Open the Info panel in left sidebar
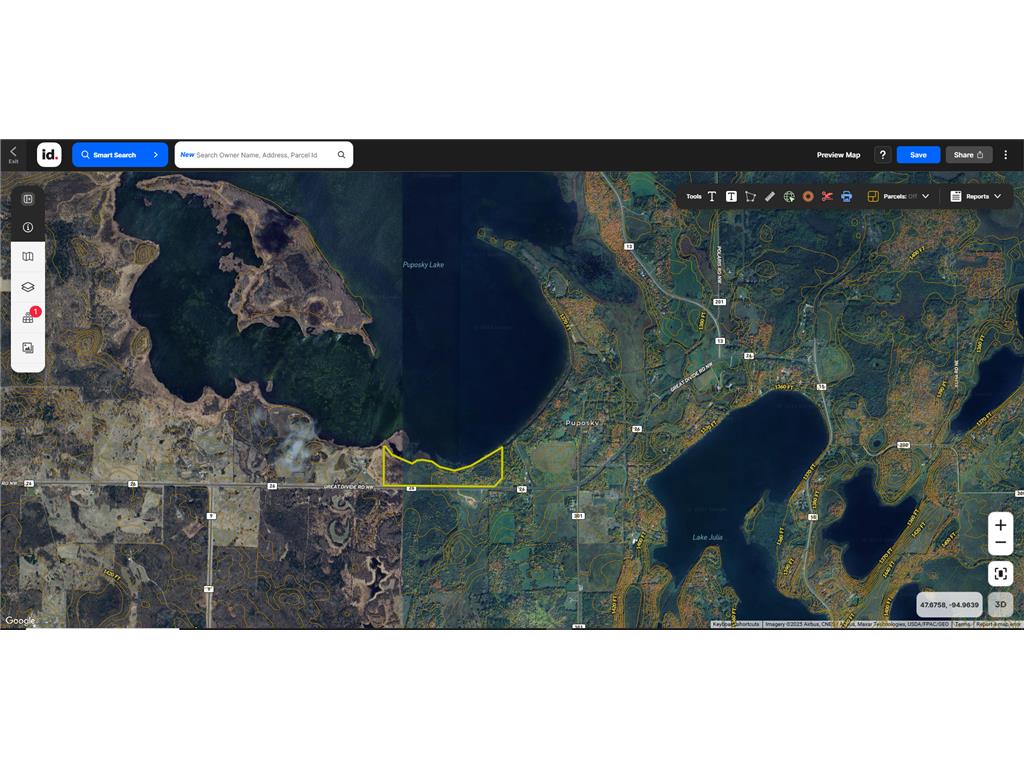This screenshot has height=768, width=1024. (x=27, y=227)
